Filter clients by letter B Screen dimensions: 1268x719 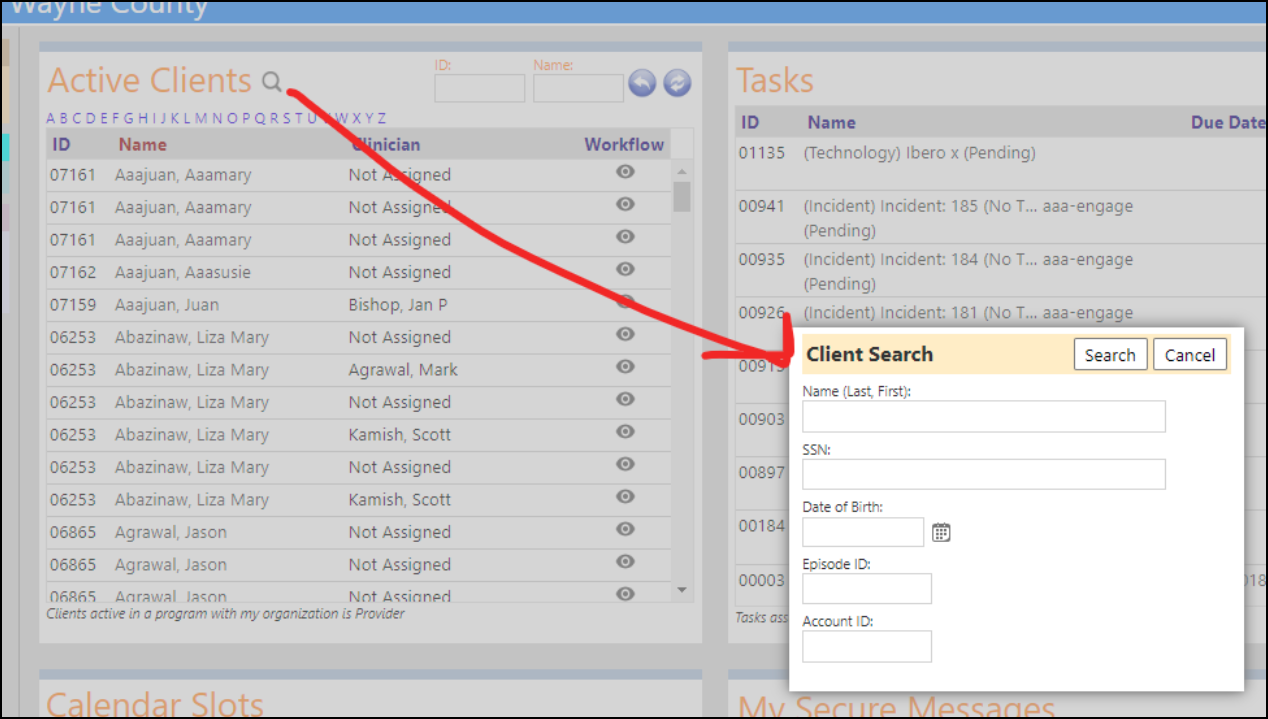(x=64, y=118)
